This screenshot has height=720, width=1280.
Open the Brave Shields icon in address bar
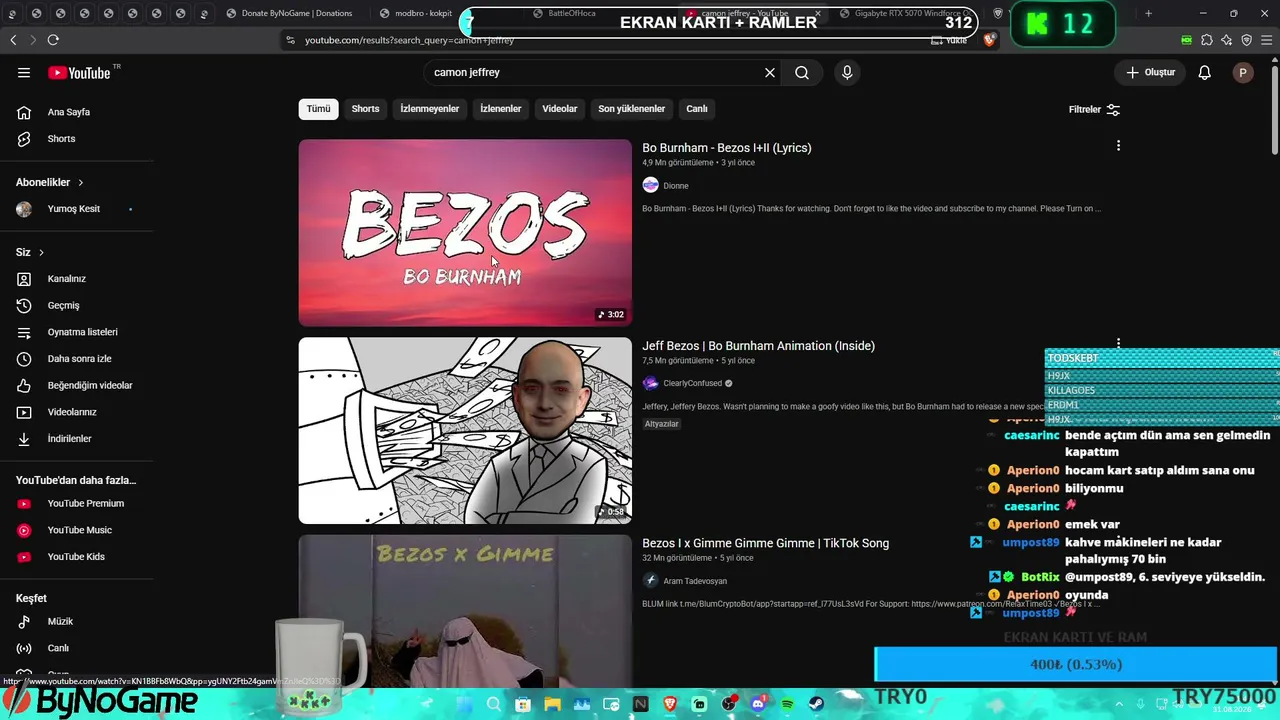click(x=990, y=40)
